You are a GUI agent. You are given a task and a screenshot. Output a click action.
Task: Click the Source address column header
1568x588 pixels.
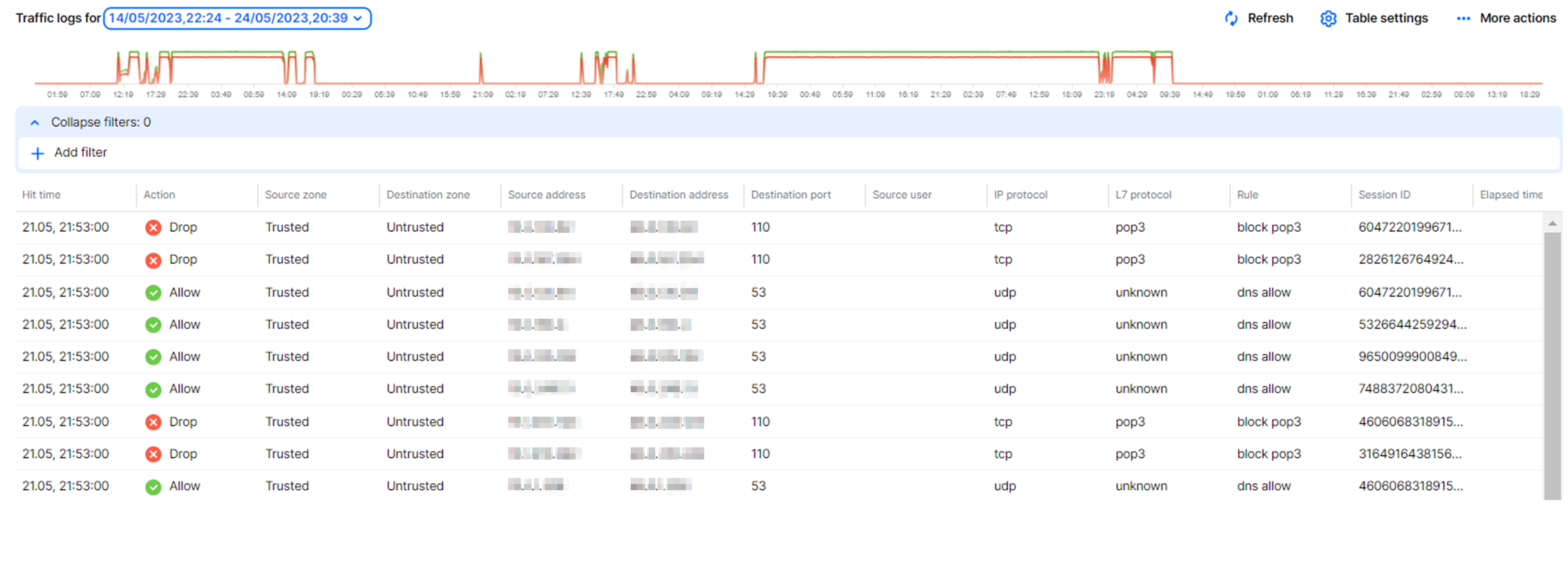[x=547, y=195]
